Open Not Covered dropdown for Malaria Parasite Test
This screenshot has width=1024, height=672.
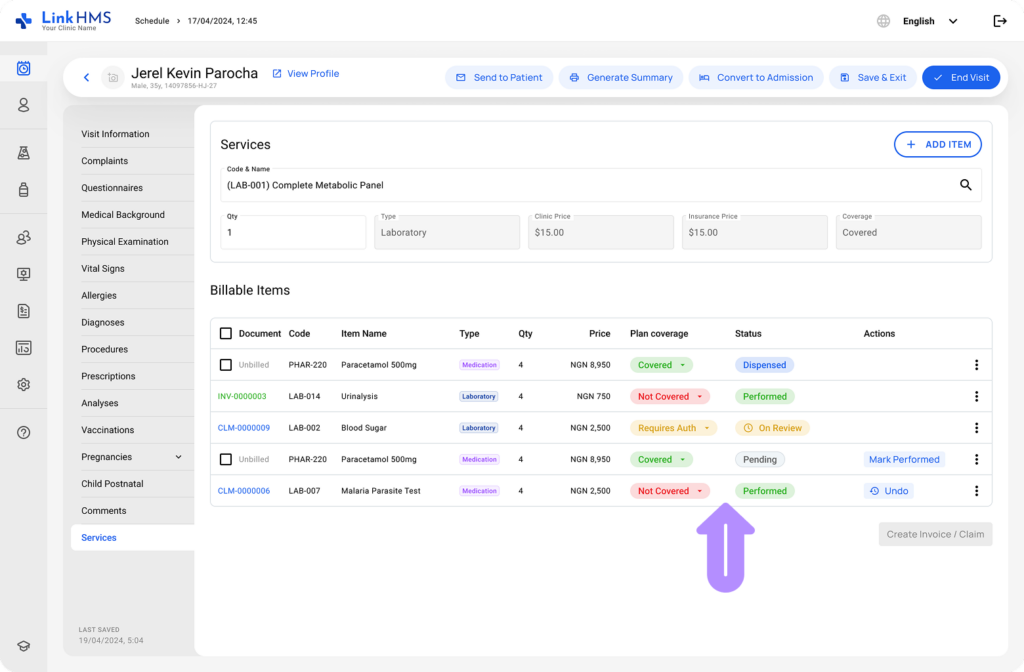coord(669,490)
